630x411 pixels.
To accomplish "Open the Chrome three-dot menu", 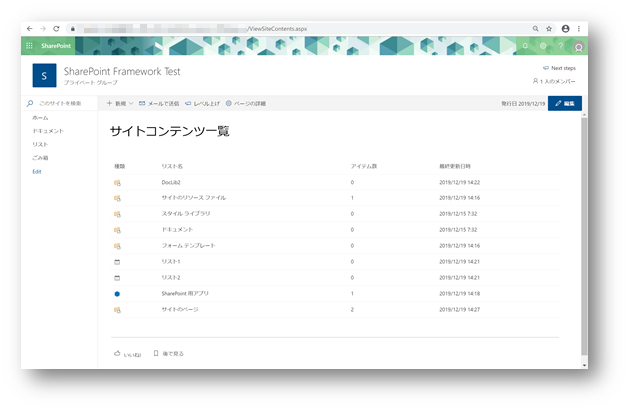I will pyautogui.click(x=579, y=29).
